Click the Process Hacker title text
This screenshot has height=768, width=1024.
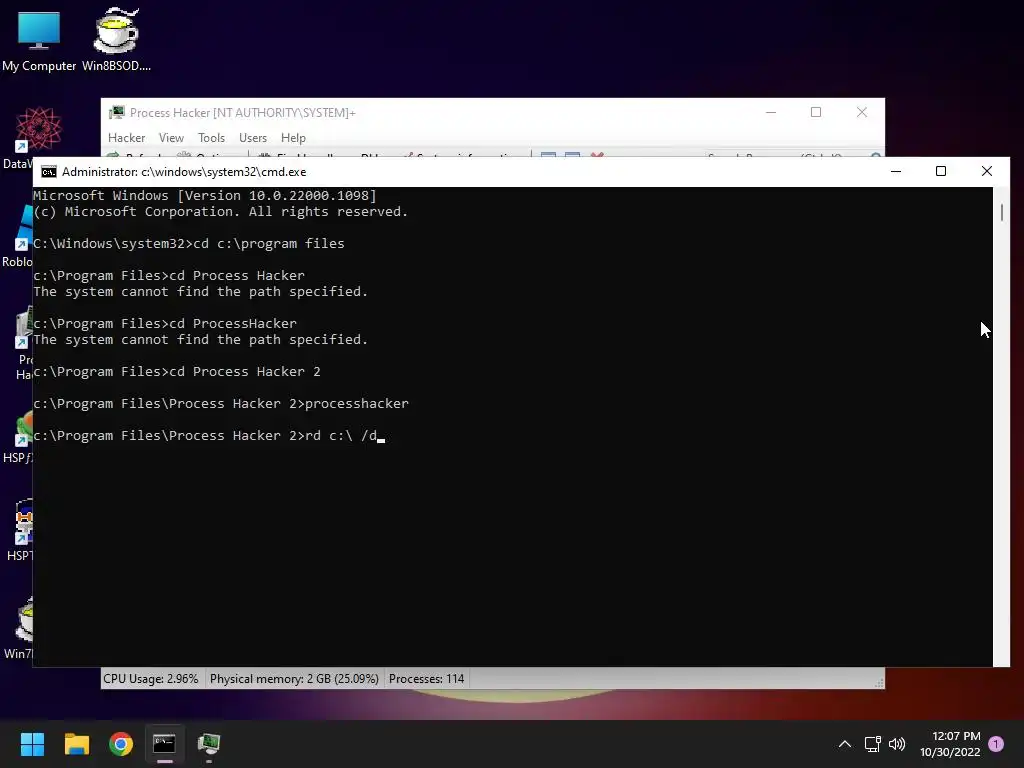[242, 113]
